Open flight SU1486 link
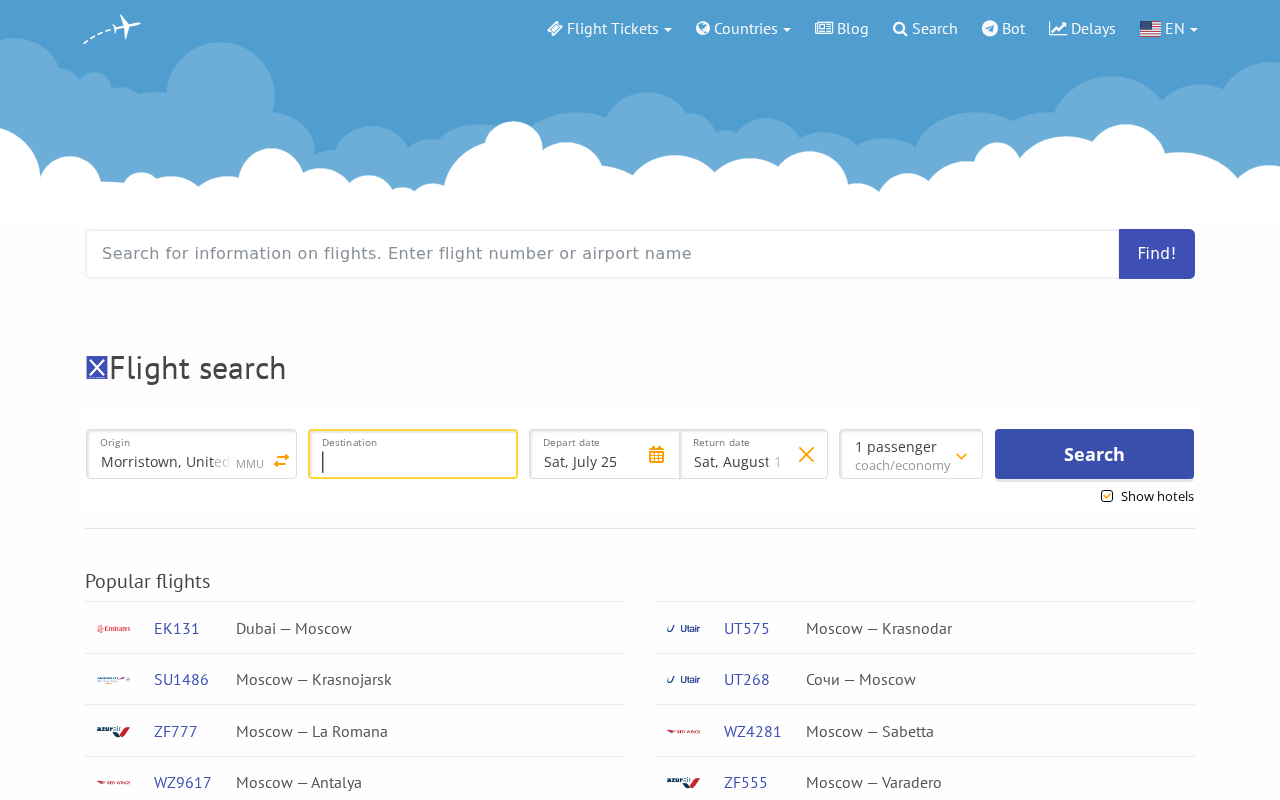Image resolution: width=1280 pixels, height=800 pixels. 181,679
